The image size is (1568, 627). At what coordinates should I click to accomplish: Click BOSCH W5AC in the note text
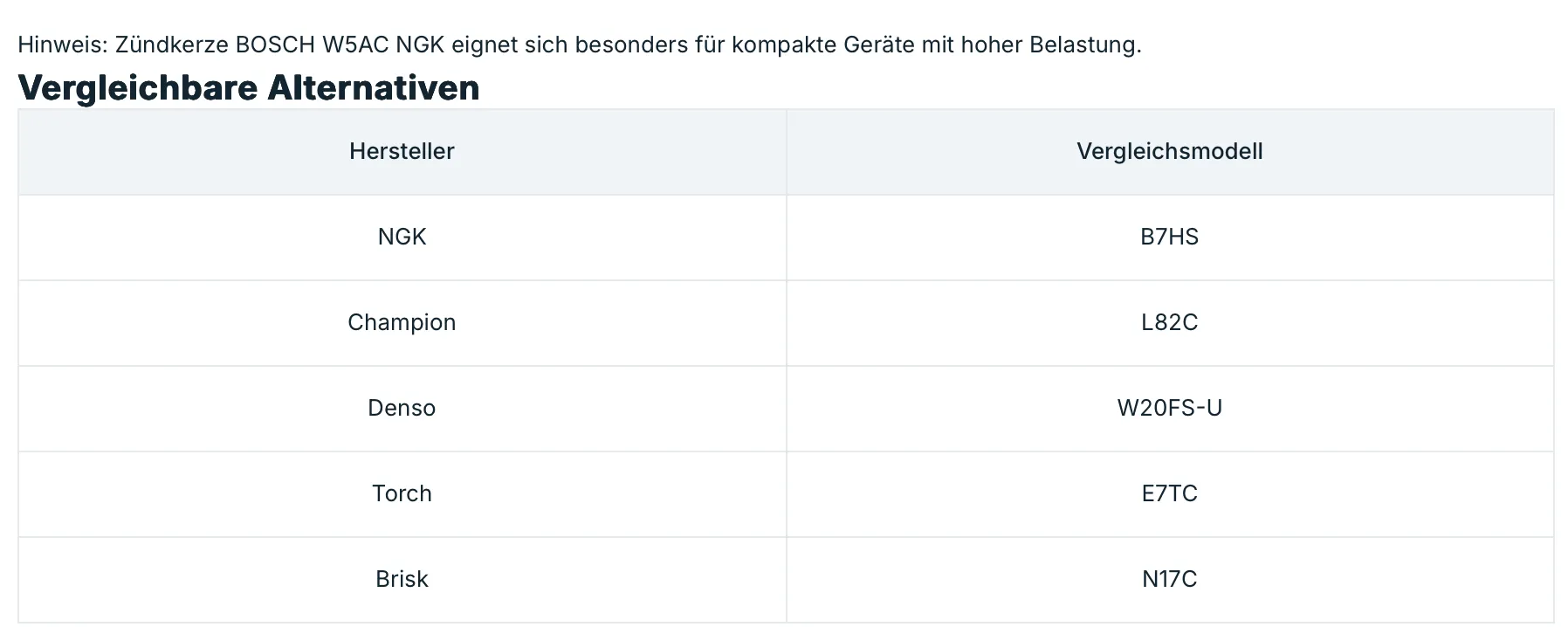tap(312, 45)
